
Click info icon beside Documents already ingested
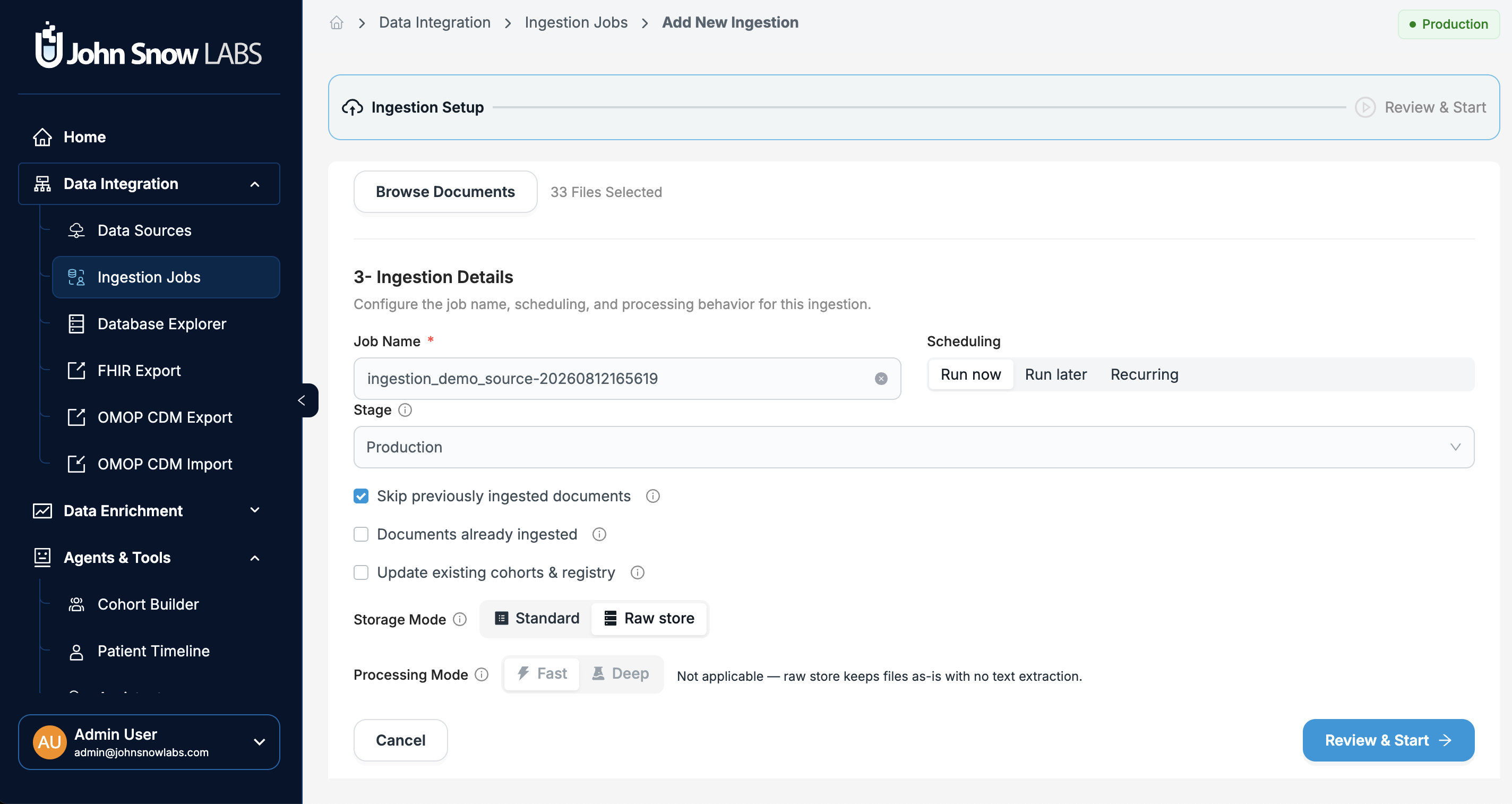599,534
